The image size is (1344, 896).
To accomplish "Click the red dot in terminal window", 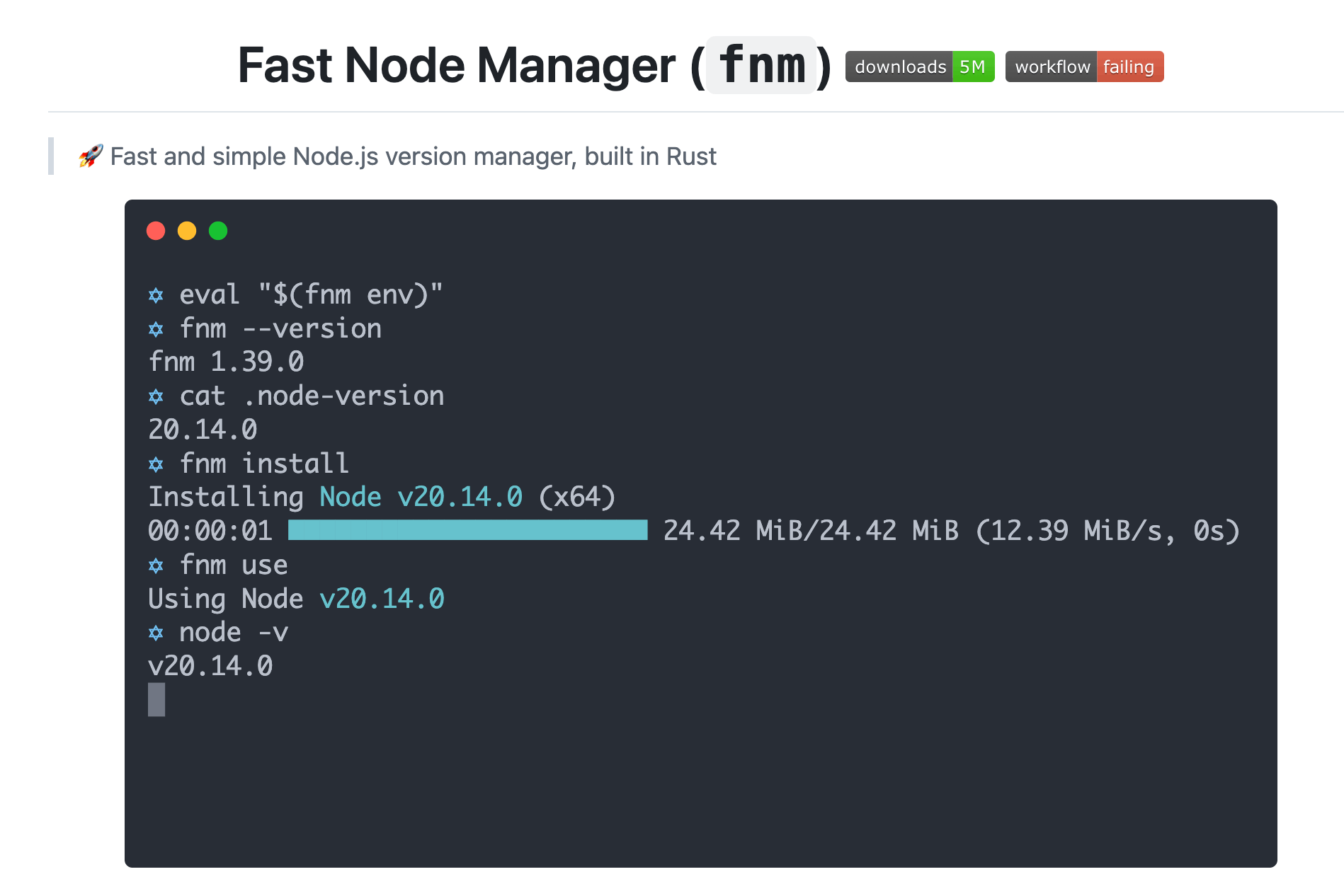I will click(x=156, y=231).
